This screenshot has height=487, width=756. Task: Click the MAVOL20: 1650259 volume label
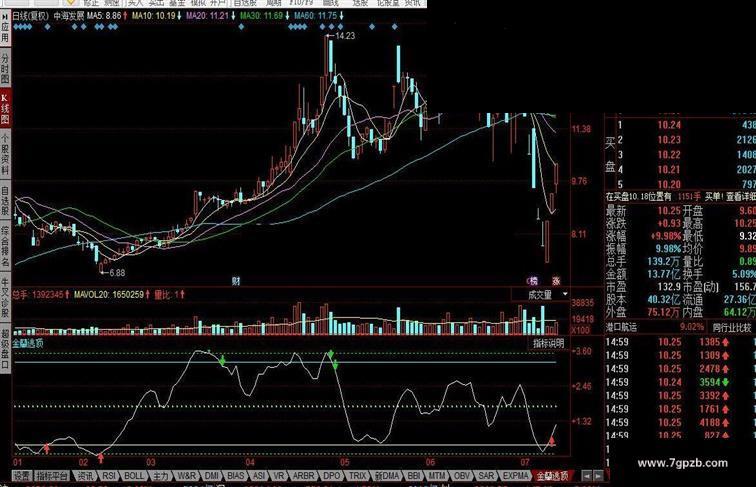[109, 294]
